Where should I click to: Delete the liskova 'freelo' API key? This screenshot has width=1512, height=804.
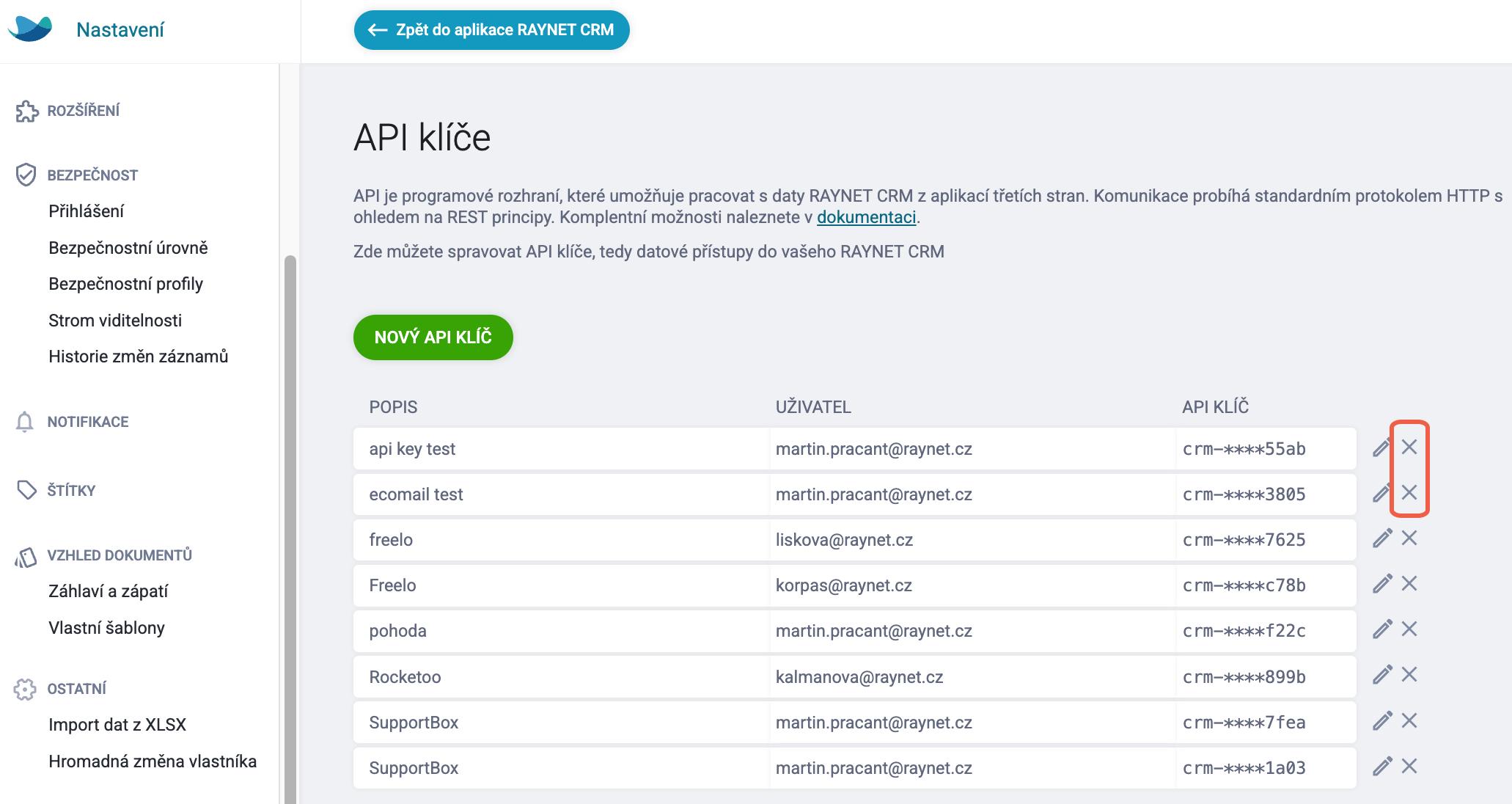click(x=1409, y=538)
